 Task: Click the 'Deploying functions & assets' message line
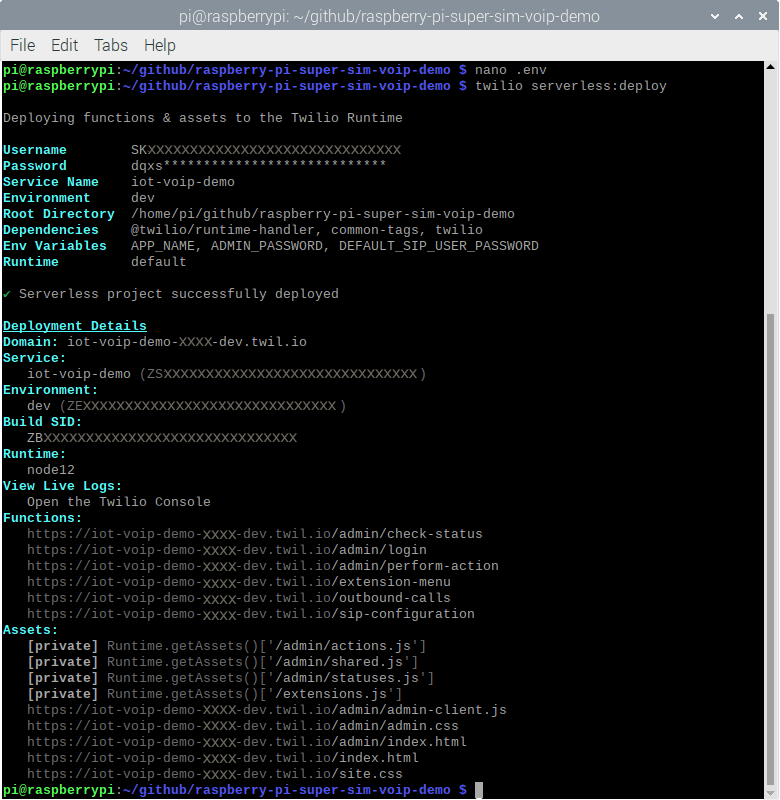click(203, 118)
